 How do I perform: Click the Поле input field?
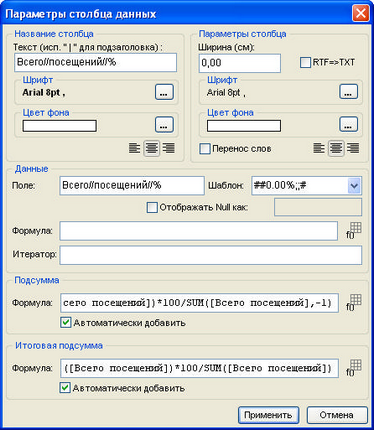click(132, 186)
